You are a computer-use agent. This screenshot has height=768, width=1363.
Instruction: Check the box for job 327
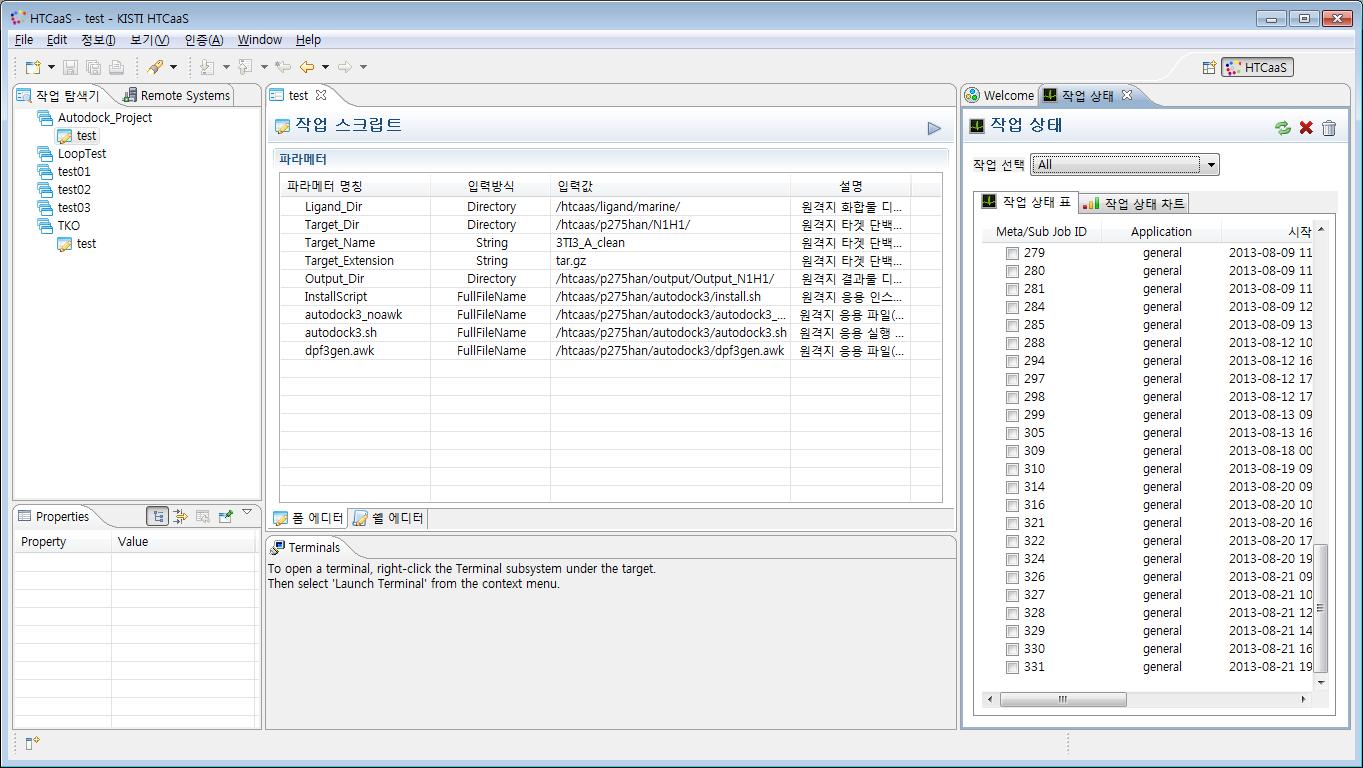(1012, 595)
